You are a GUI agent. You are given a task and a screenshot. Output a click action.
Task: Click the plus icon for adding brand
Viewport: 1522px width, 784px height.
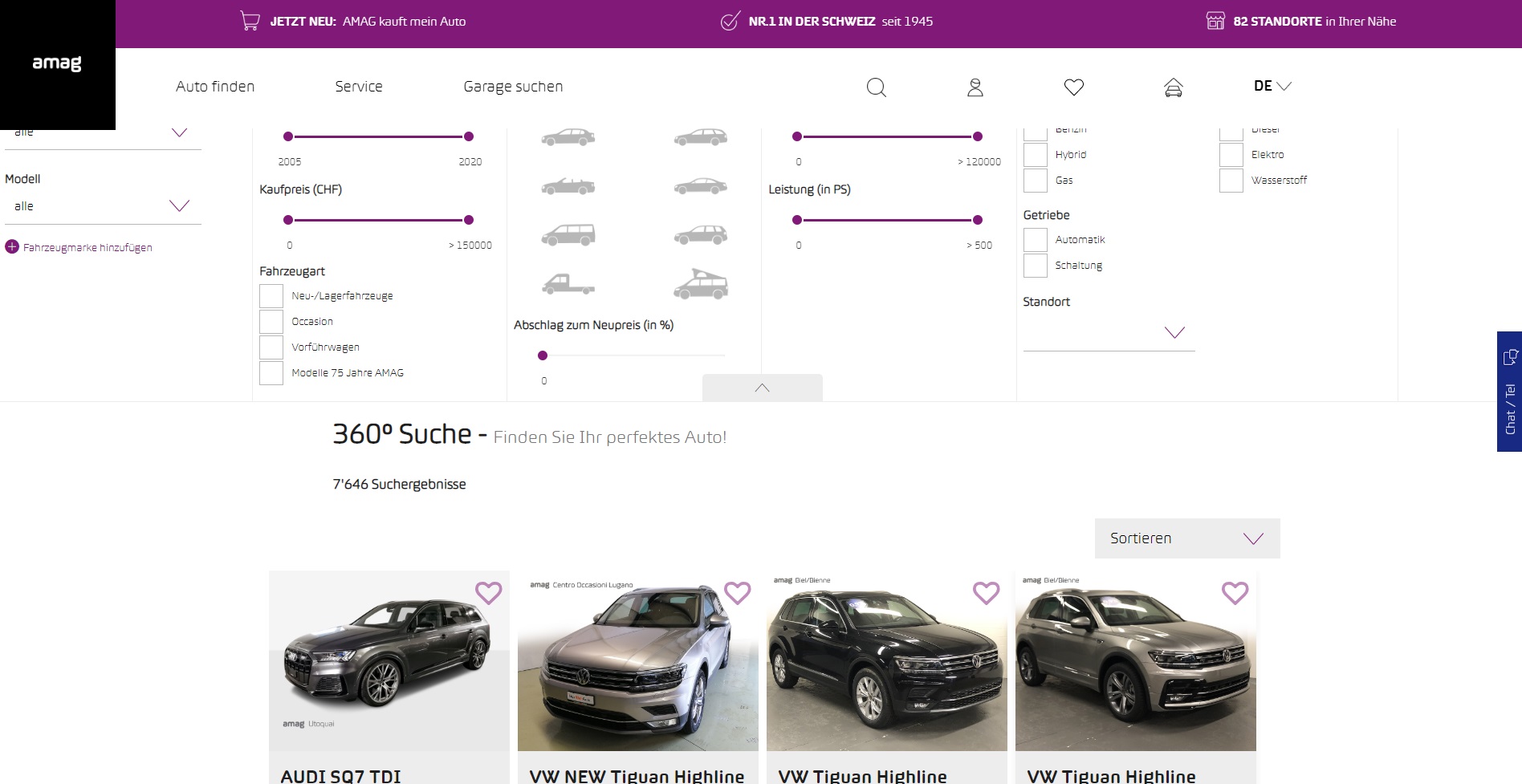point(12,247)
